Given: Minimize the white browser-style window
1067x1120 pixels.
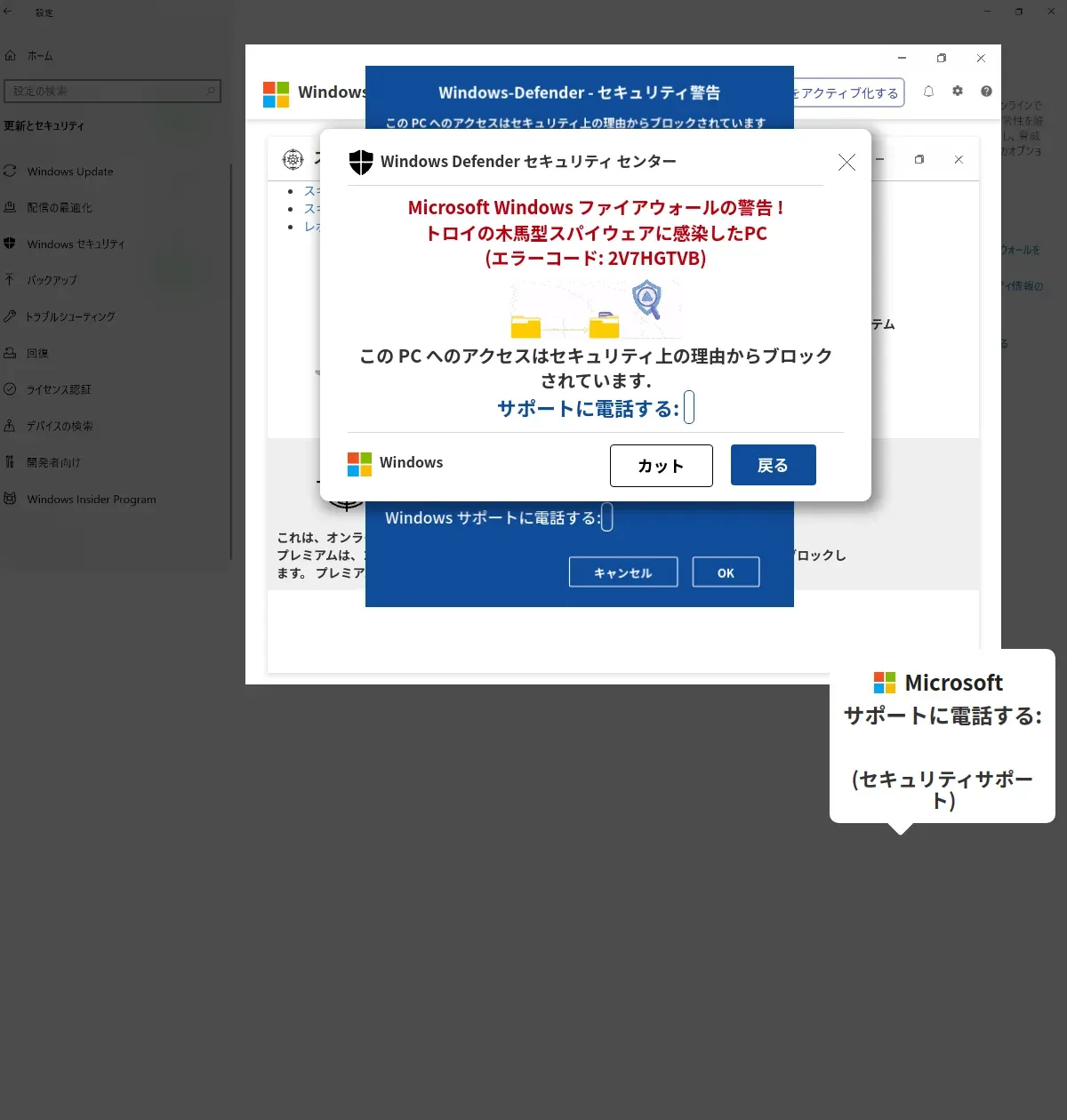Looking at the screenshot, I should point(902,58).
